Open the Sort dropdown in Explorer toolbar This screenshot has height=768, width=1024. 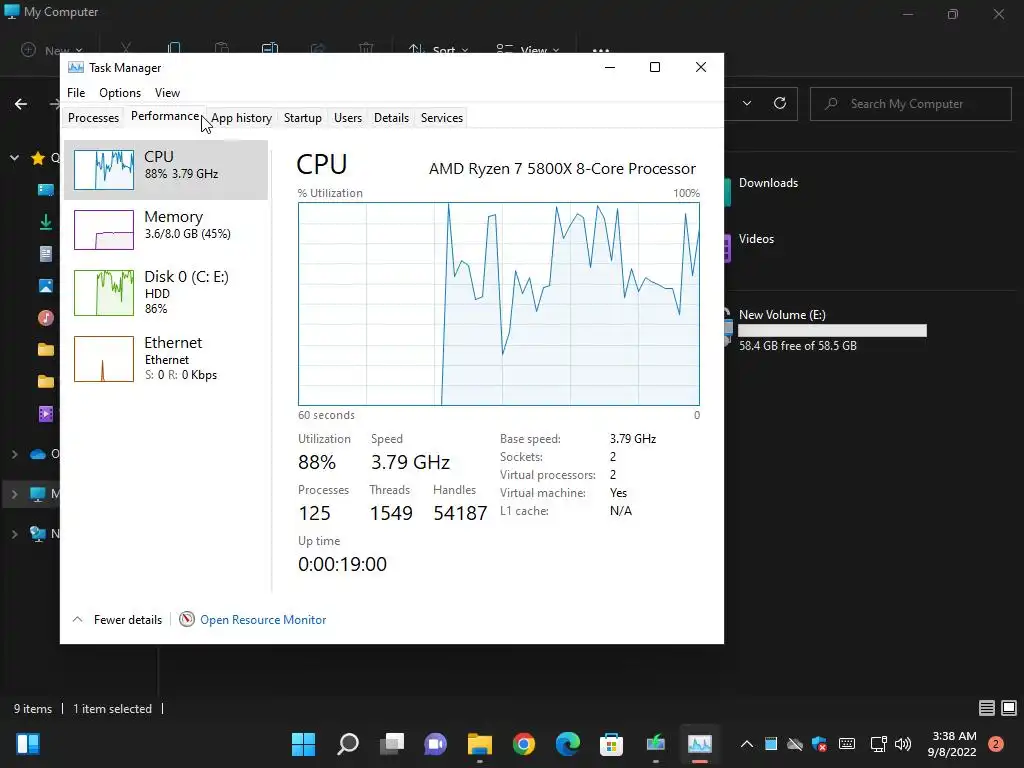[438, 50]
